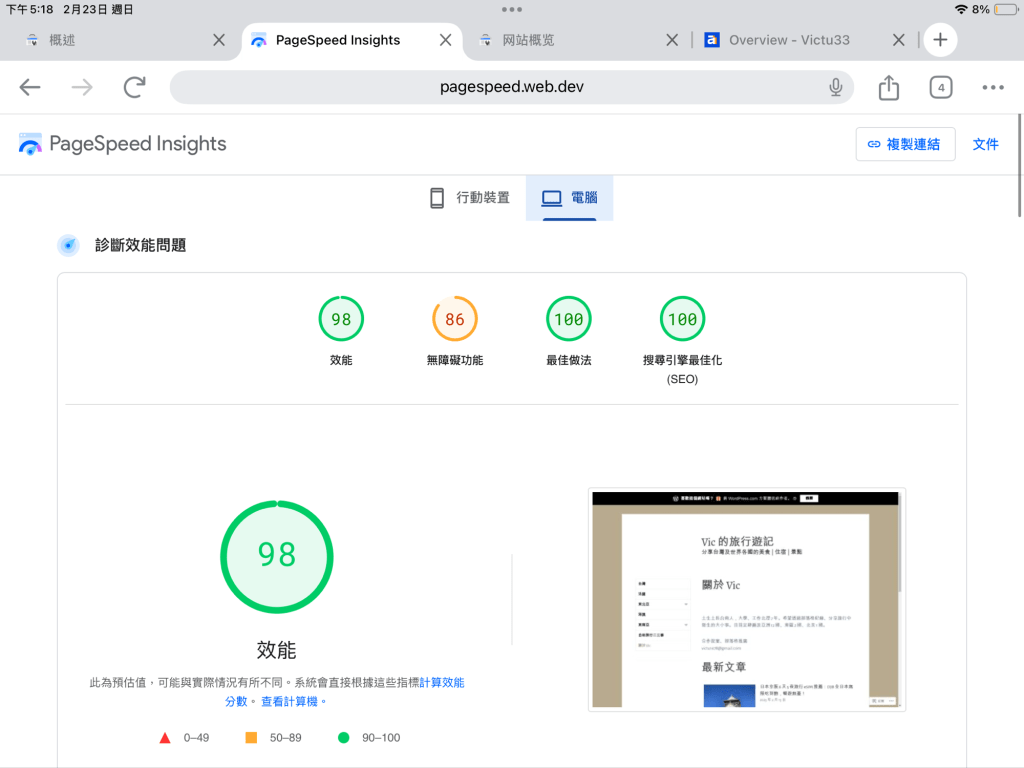The width and height of the screenshot is (1024, 768).
Task: Open the browser three-dot menu
Action: click(x=992, y=88)
